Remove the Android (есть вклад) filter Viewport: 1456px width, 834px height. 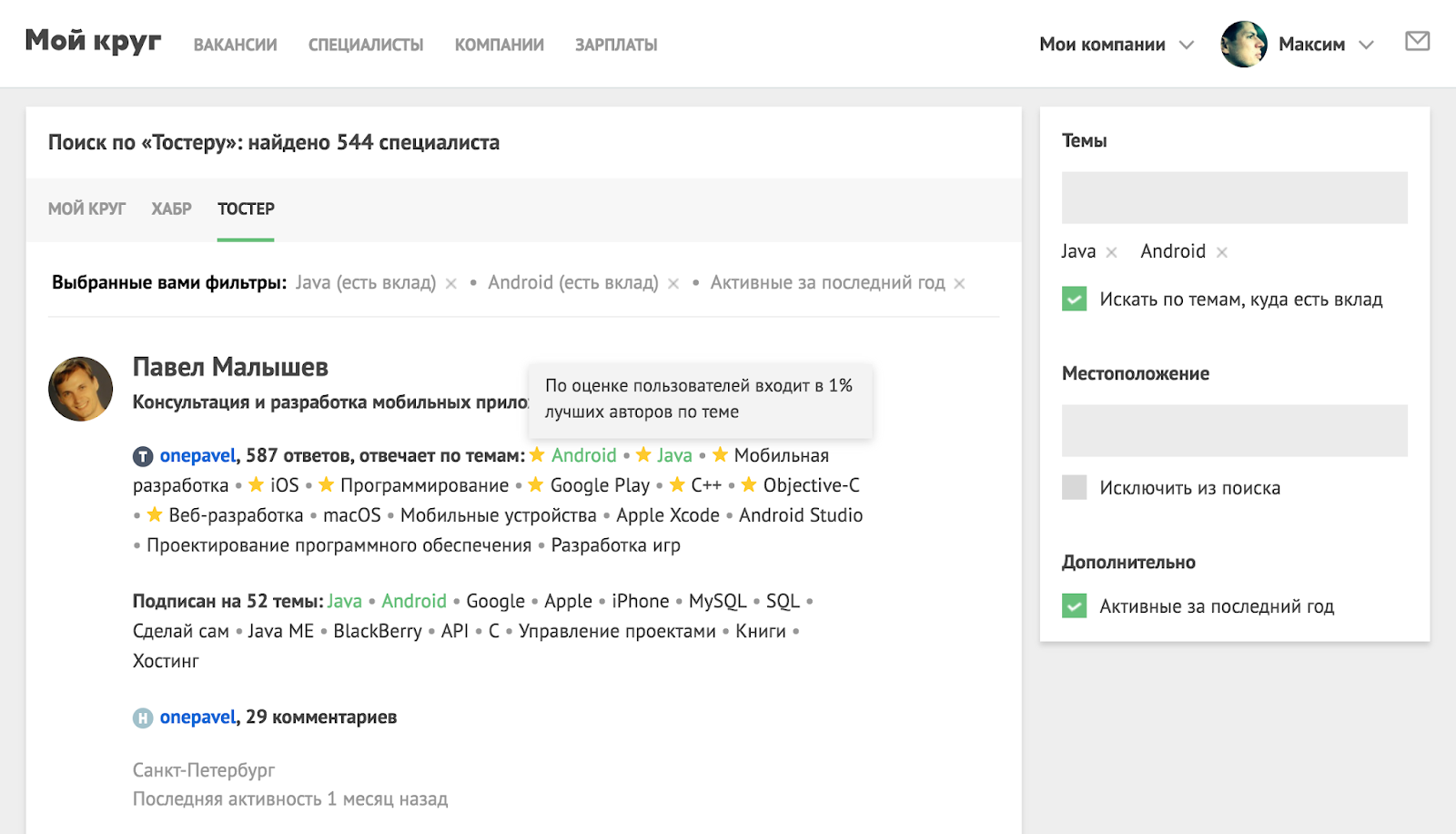(x=673, y=284)
